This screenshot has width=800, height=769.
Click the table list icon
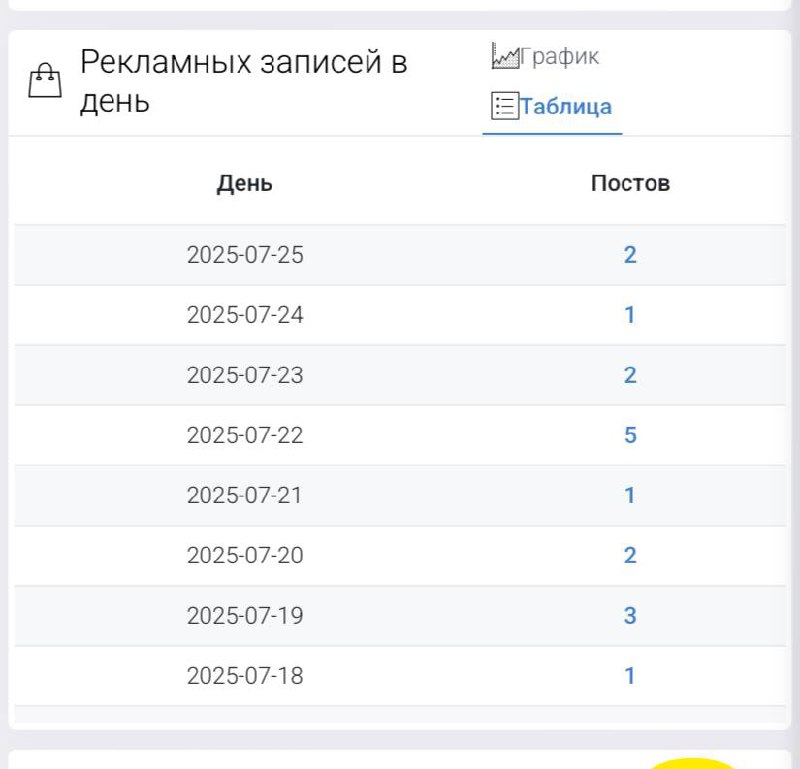[x=505, y=106]
